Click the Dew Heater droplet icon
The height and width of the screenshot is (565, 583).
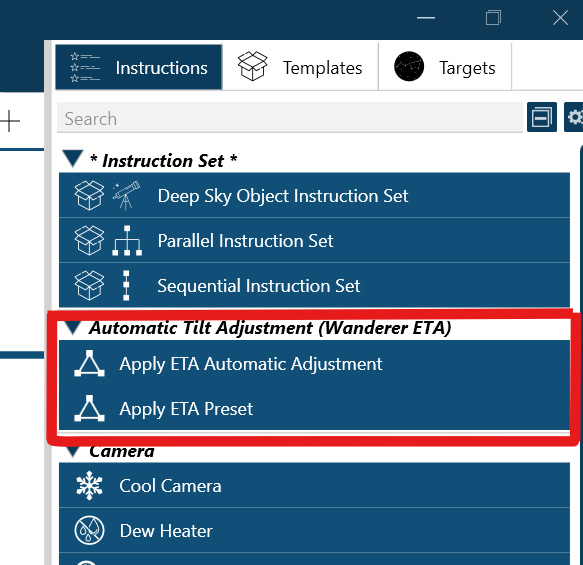point(89,530)
